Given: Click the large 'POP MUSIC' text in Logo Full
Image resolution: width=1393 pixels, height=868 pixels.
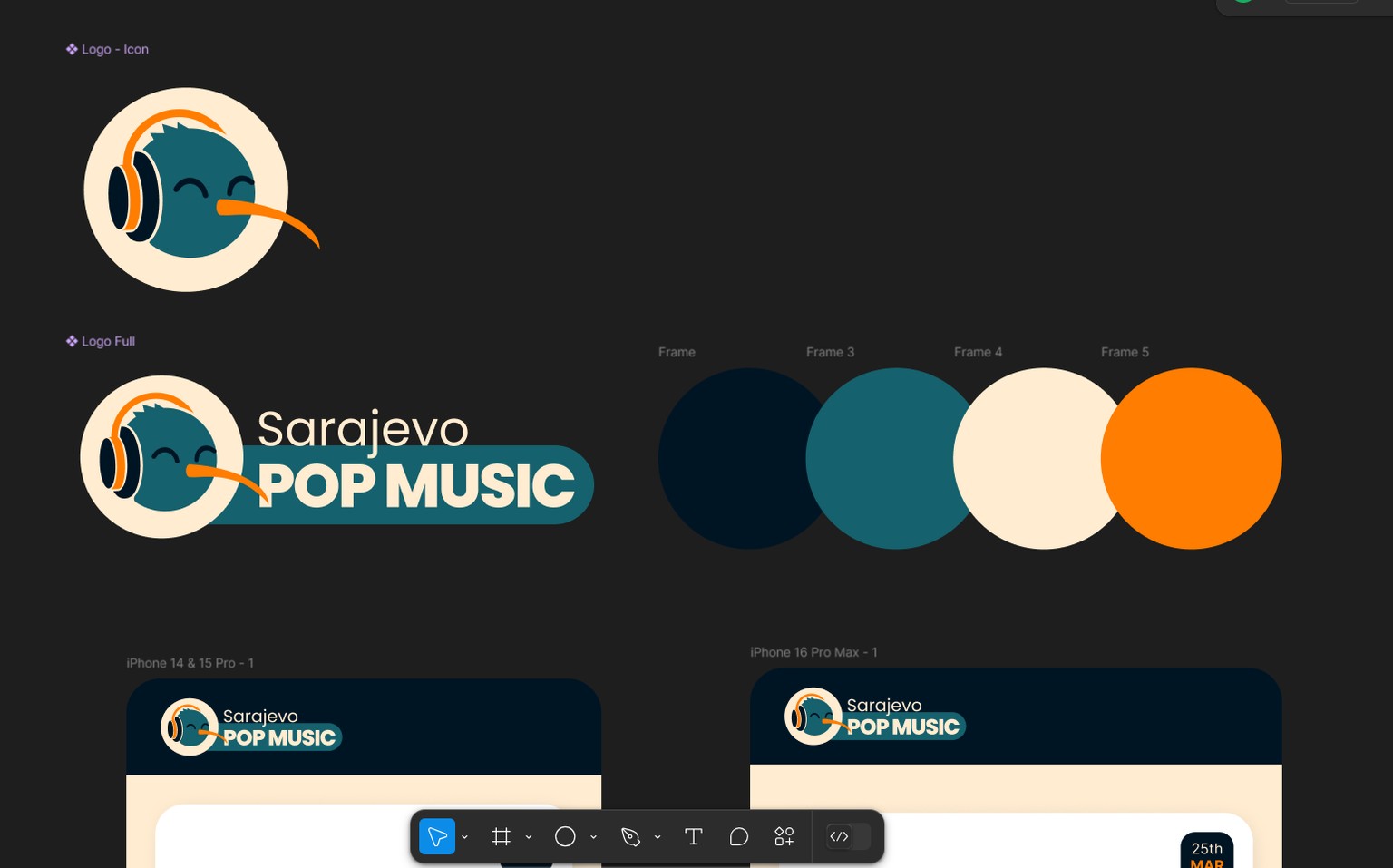Looking at the screenshot, I should 416,486.
